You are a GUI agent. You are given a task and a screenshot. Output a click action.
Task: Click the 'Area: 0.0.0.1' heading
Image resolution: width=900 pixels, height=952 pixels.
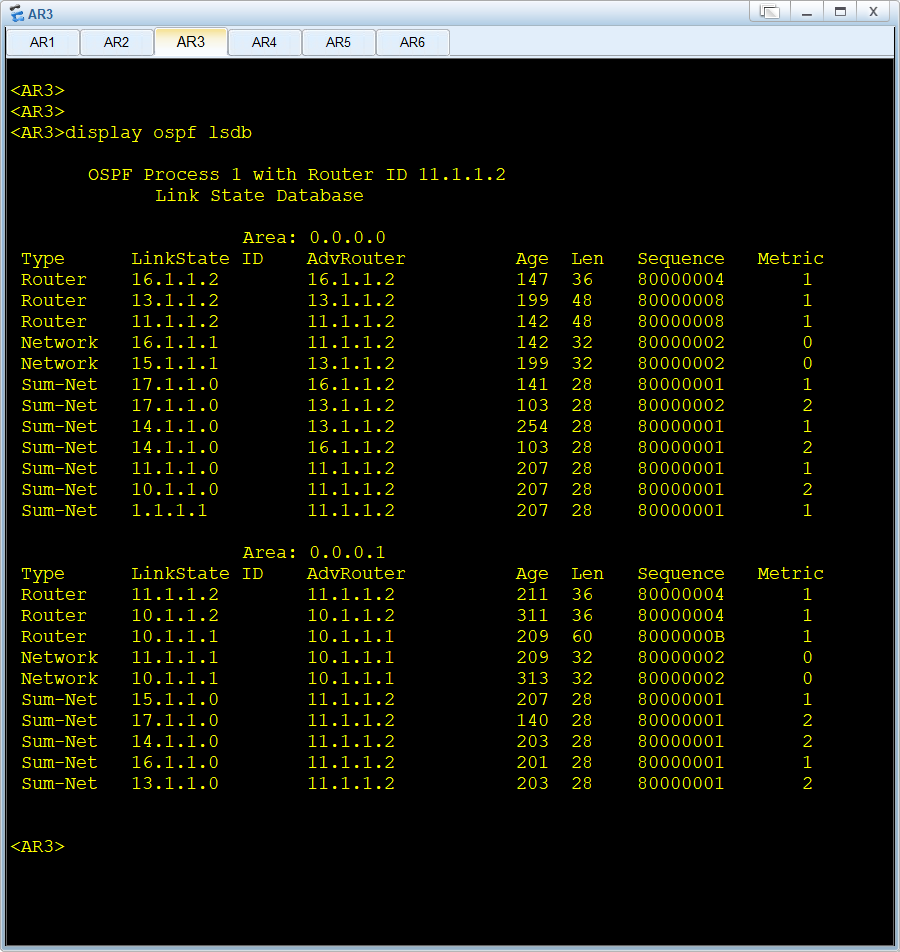coord(314,552)
